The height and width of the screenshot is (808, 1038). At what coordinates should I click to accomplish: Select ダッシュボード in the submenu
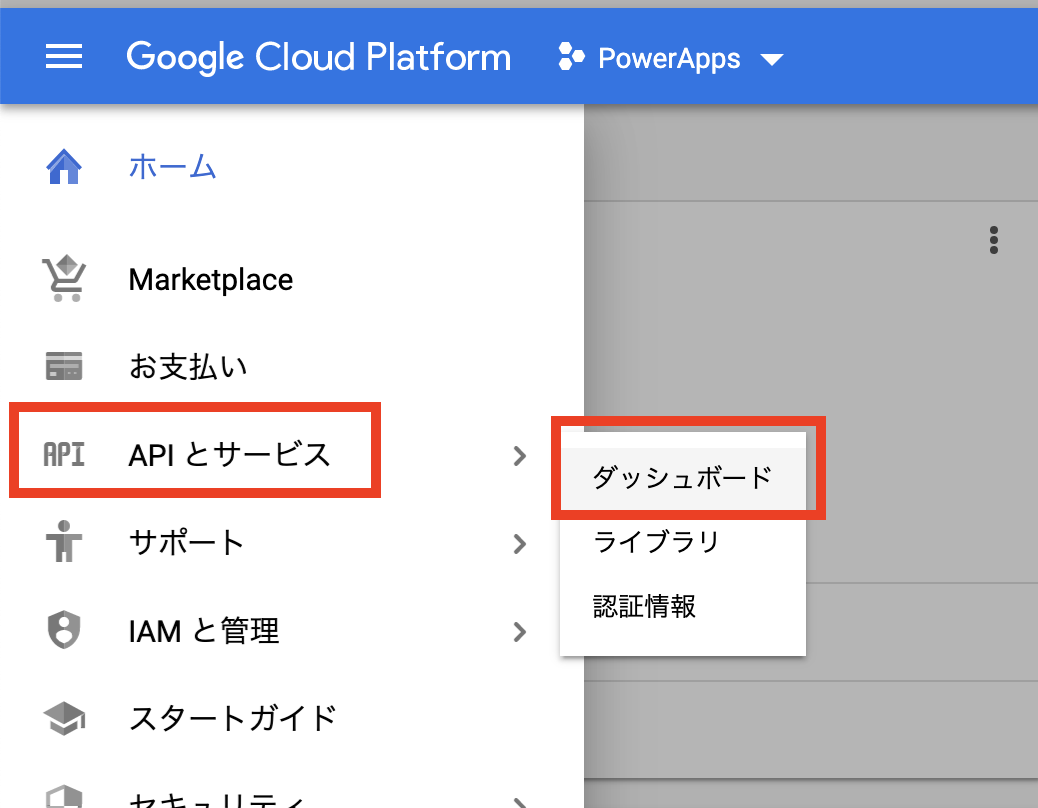[683, 478]
